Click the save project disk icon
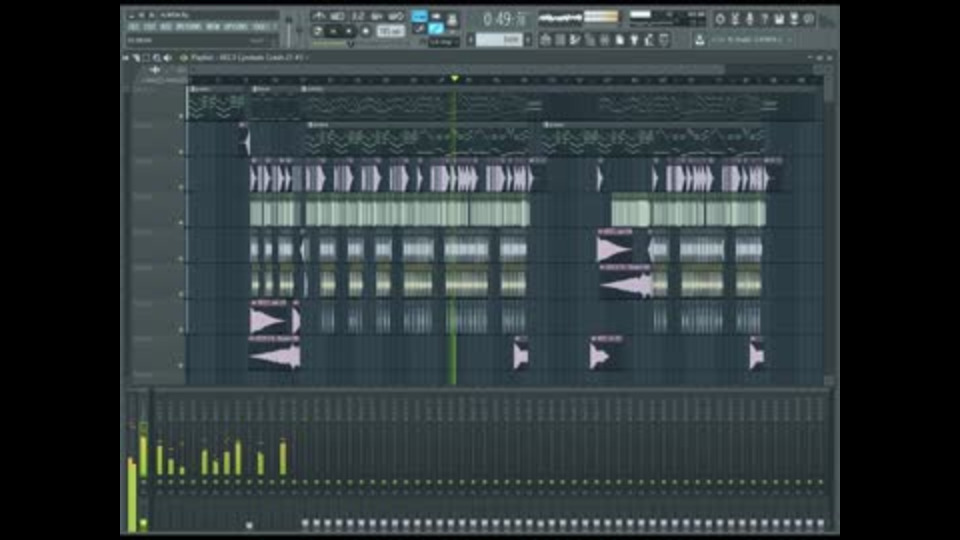Screen dimensions: 960x540 coord(779,19)
